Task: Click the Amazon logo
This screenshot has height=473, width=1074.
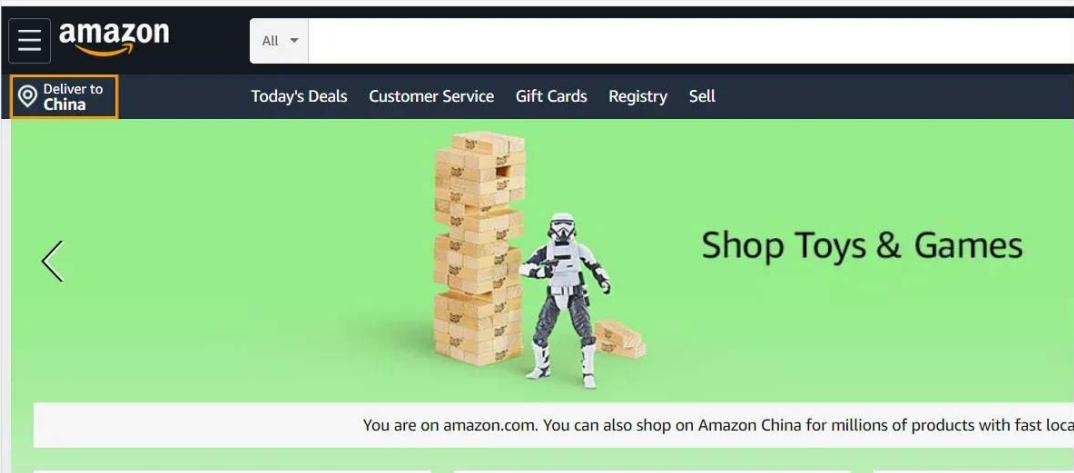Action: pyautogui.click(x=114, y=39)
